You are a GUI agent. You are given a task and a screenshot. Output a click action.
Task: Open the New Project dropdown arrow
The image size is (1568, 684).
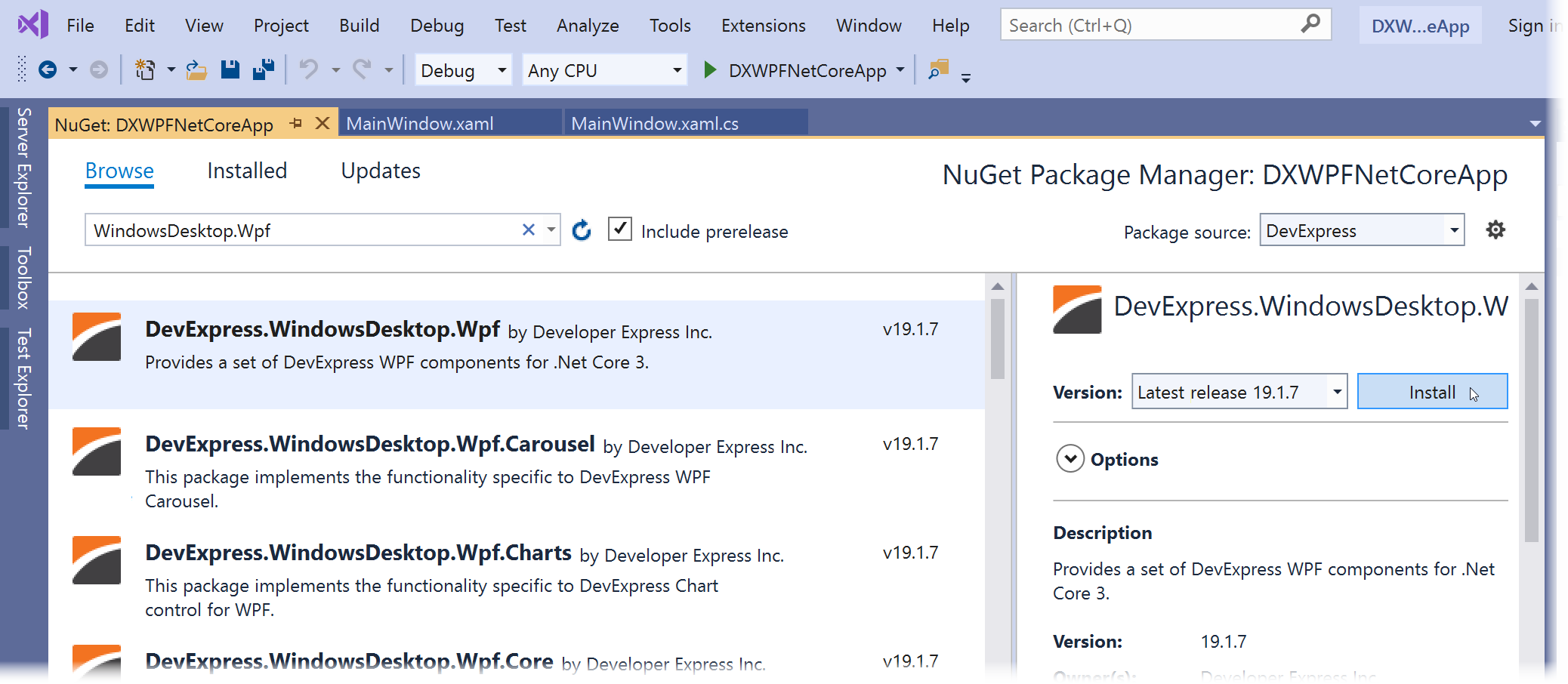pos(171,70)
